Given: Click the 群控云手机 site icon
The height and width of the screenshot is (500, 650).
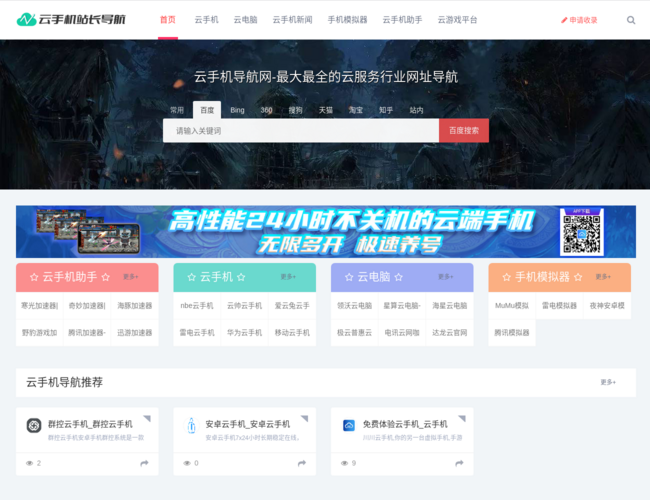Looking at the screenshot, I should click(x=34, y=425).
